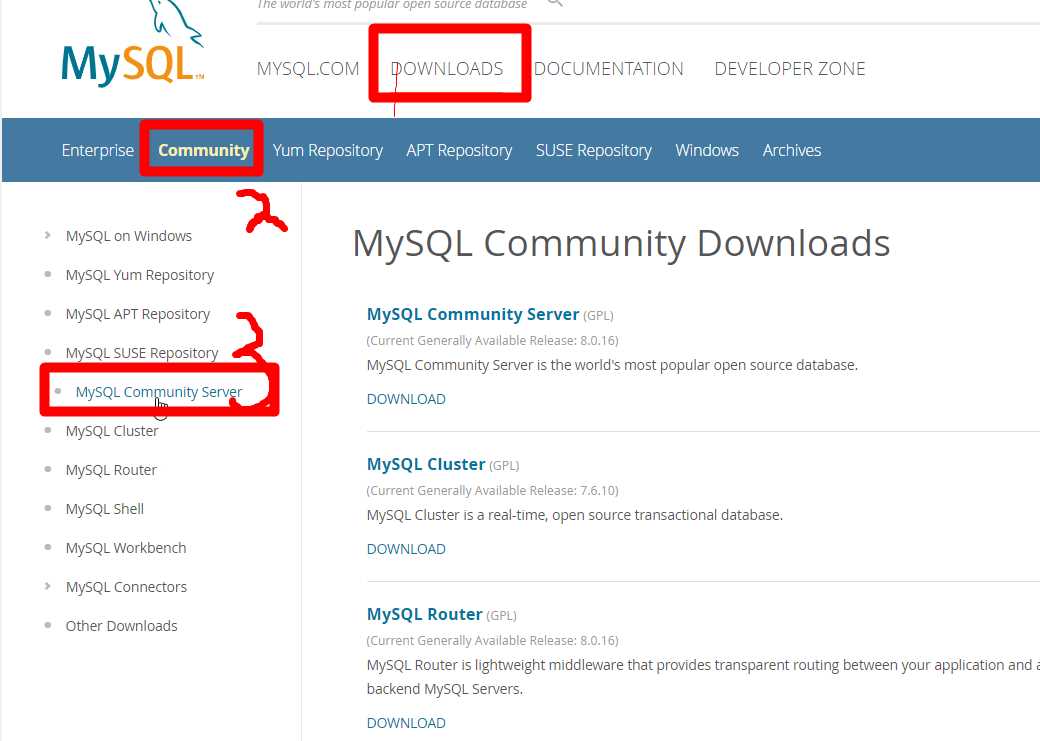Go to MySQL Shell in the sidebar
1040x741 pixels.
click(105, 509)
